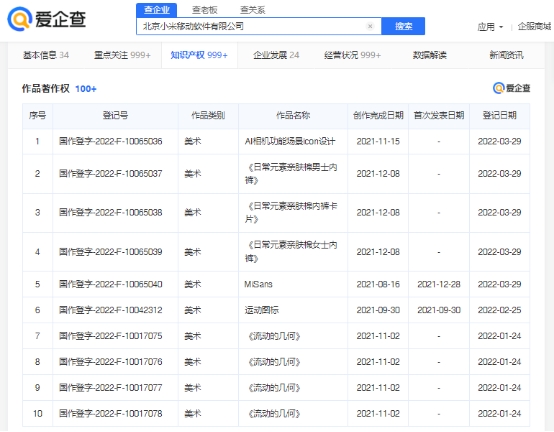Screen dimensions: 554x432
Task: Click work name 《日常元素亲肤棉女士内裤》
Action: [x=291, y=252]
